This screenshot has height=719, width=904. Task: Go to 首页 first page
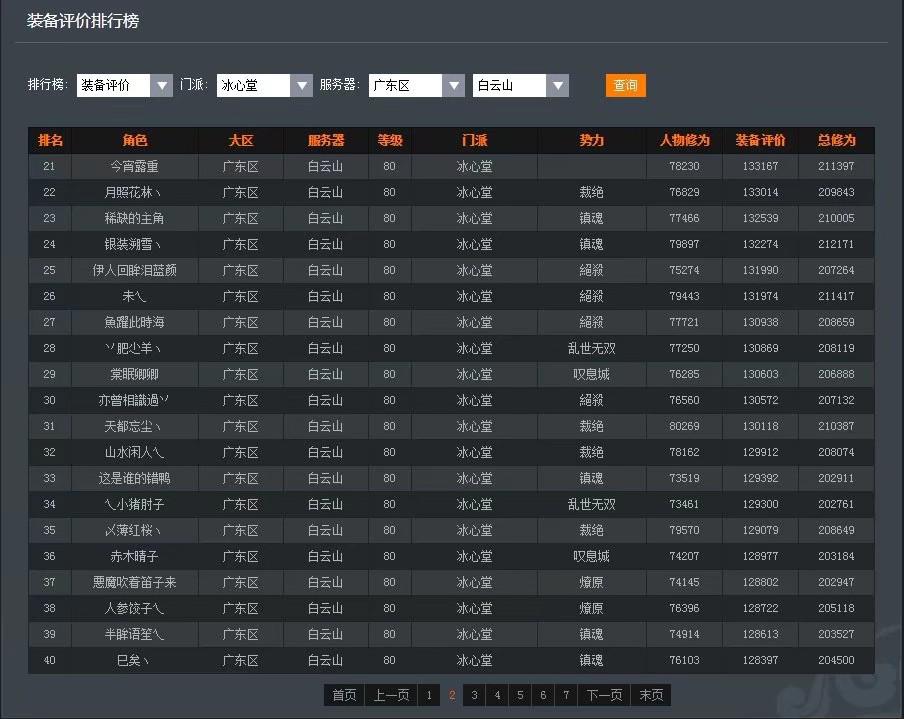pyautogui.click(x=344, y=695)
